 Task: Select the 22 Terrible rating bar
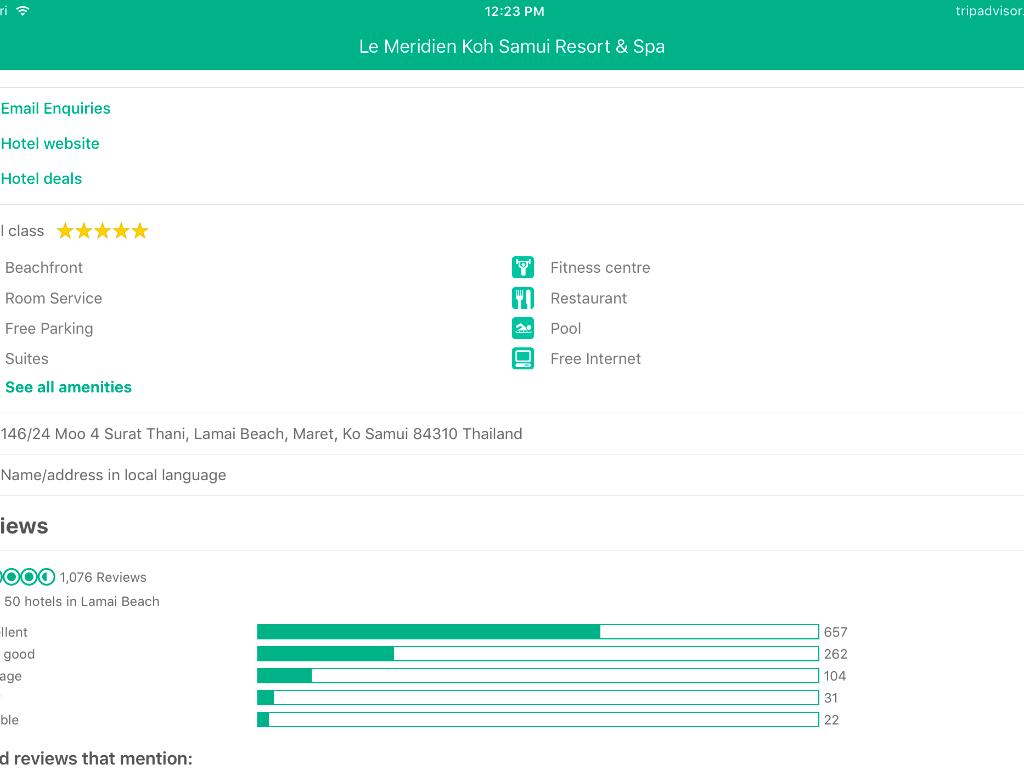[537, 720]
